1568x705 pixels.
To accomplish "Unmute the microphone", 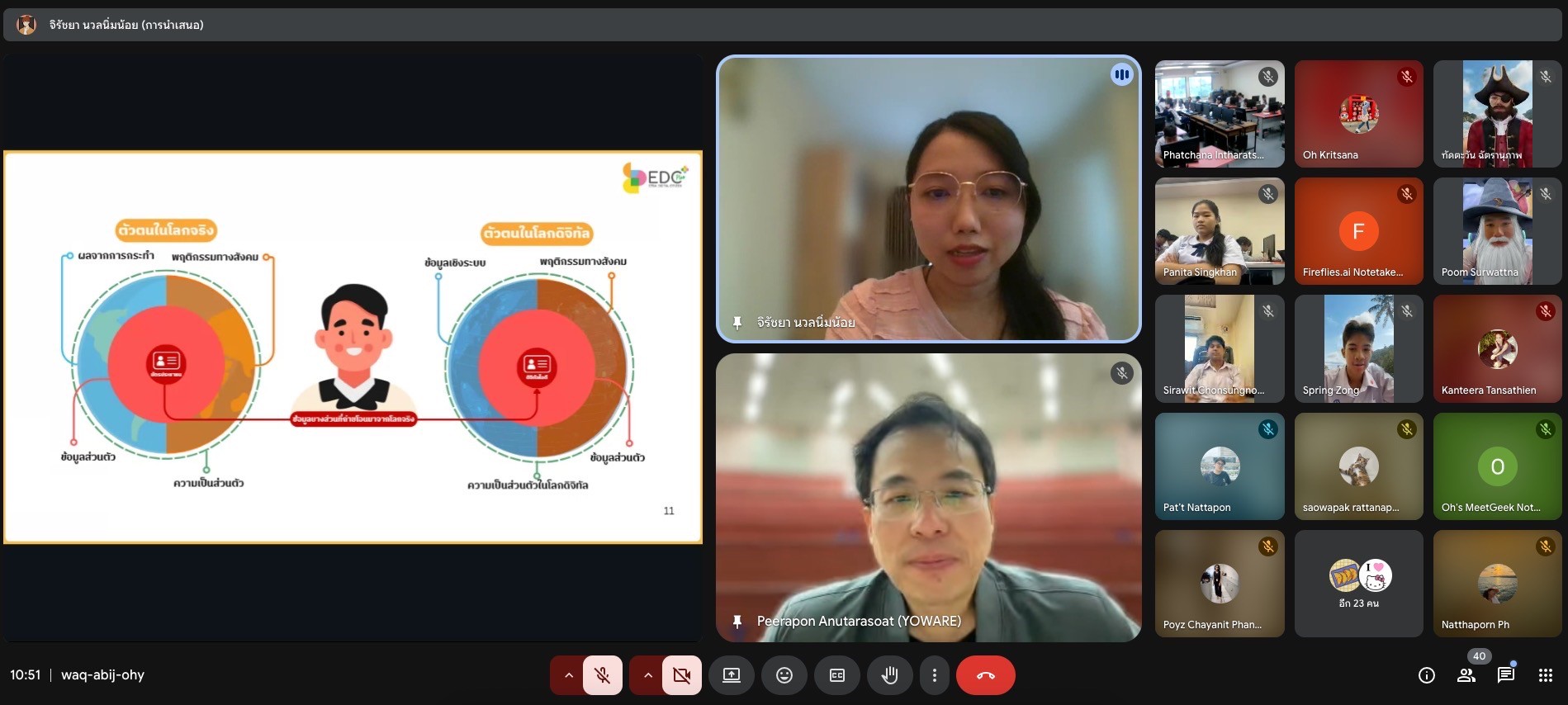I will pos(603,675).
